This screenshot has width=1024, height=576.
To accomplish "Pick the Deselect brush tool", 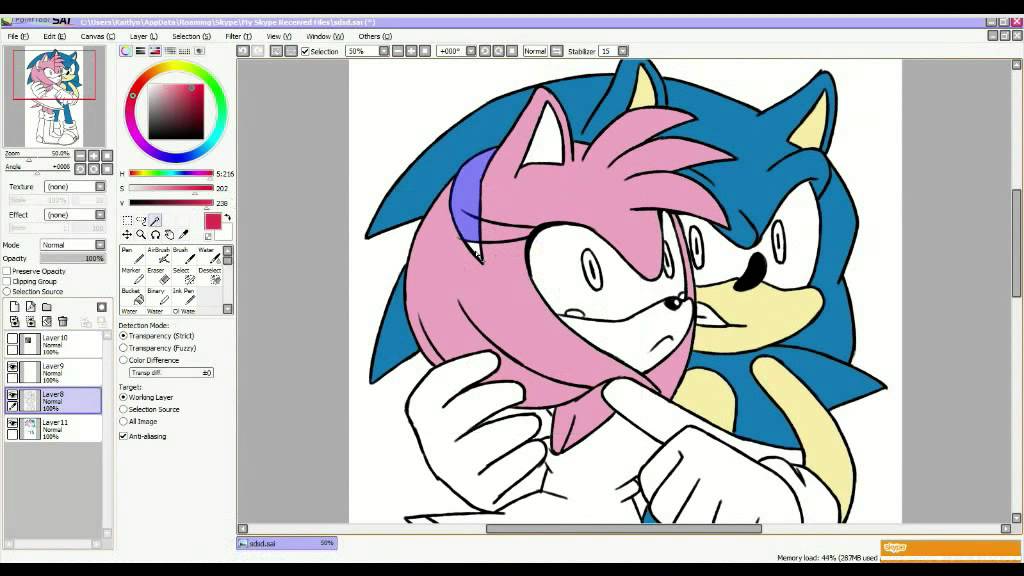I will [x=210, y=276].
